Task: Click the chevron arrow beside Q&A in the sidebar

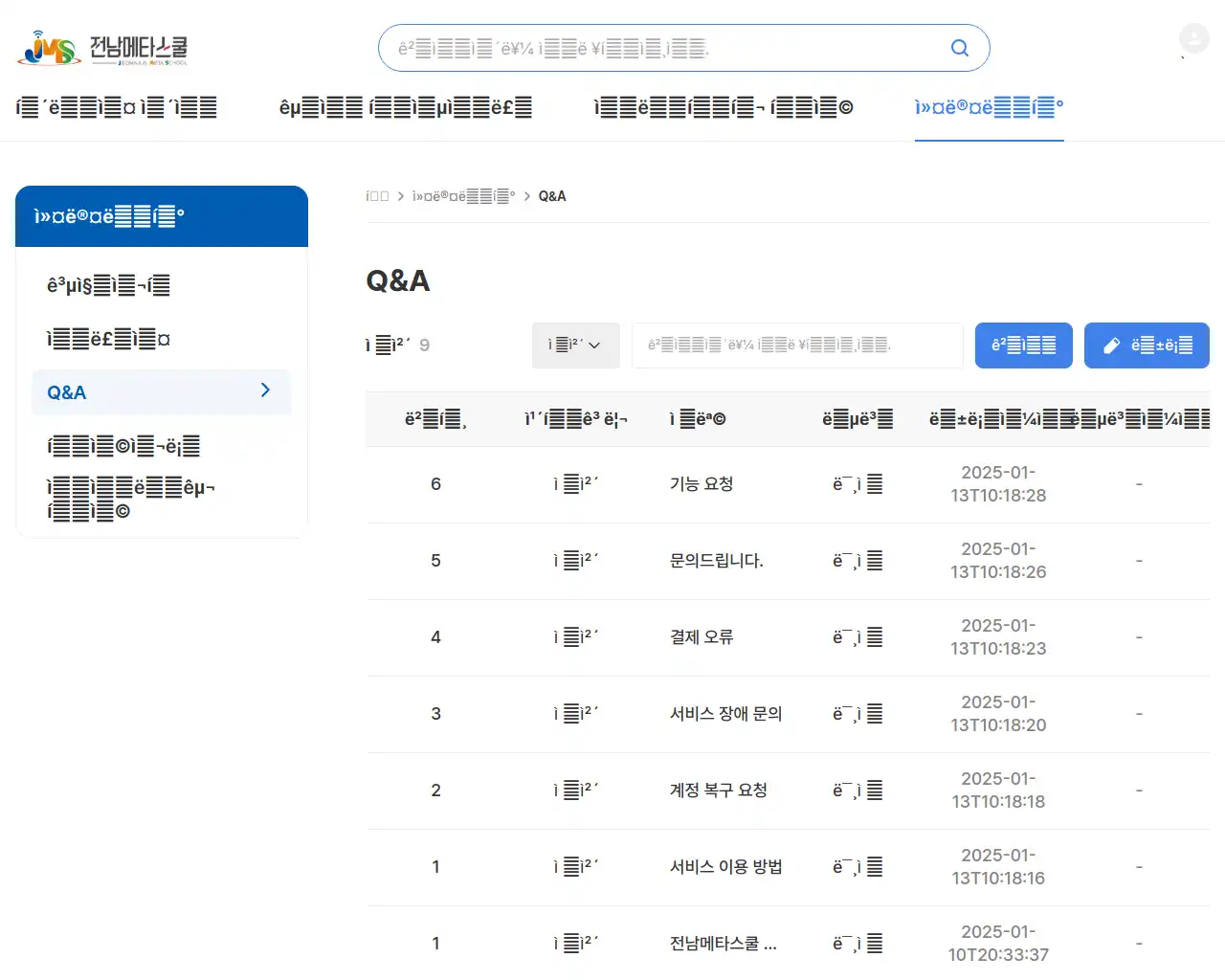Action: [265, 390]
